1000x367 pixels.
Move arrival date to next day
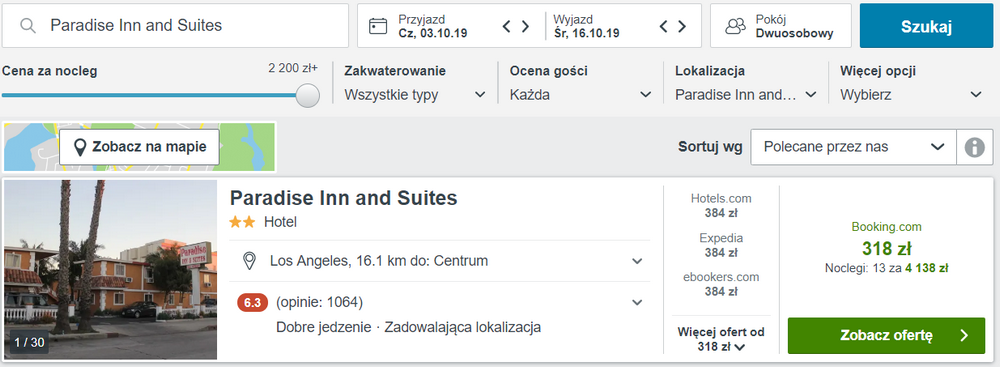point(526,26)
